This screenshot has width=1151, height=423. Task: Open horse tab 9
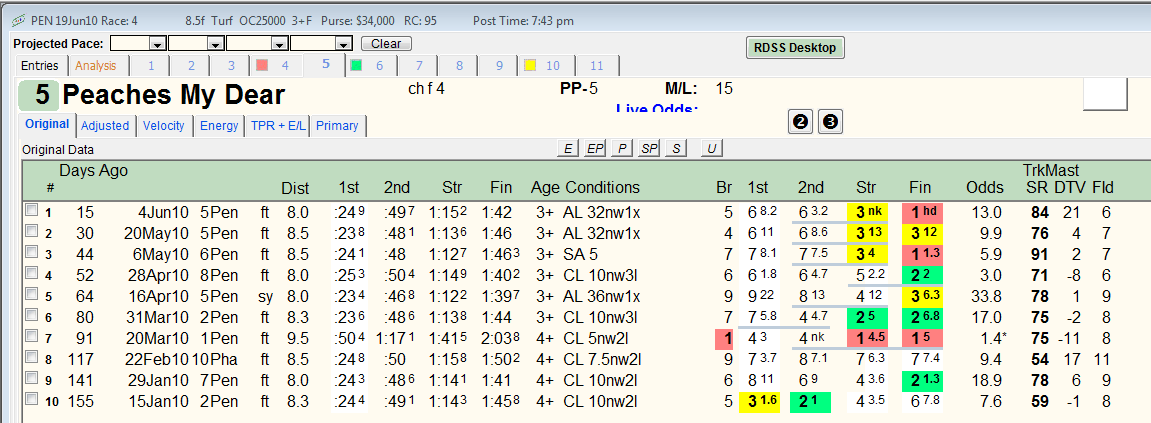[x=499, y=65]
